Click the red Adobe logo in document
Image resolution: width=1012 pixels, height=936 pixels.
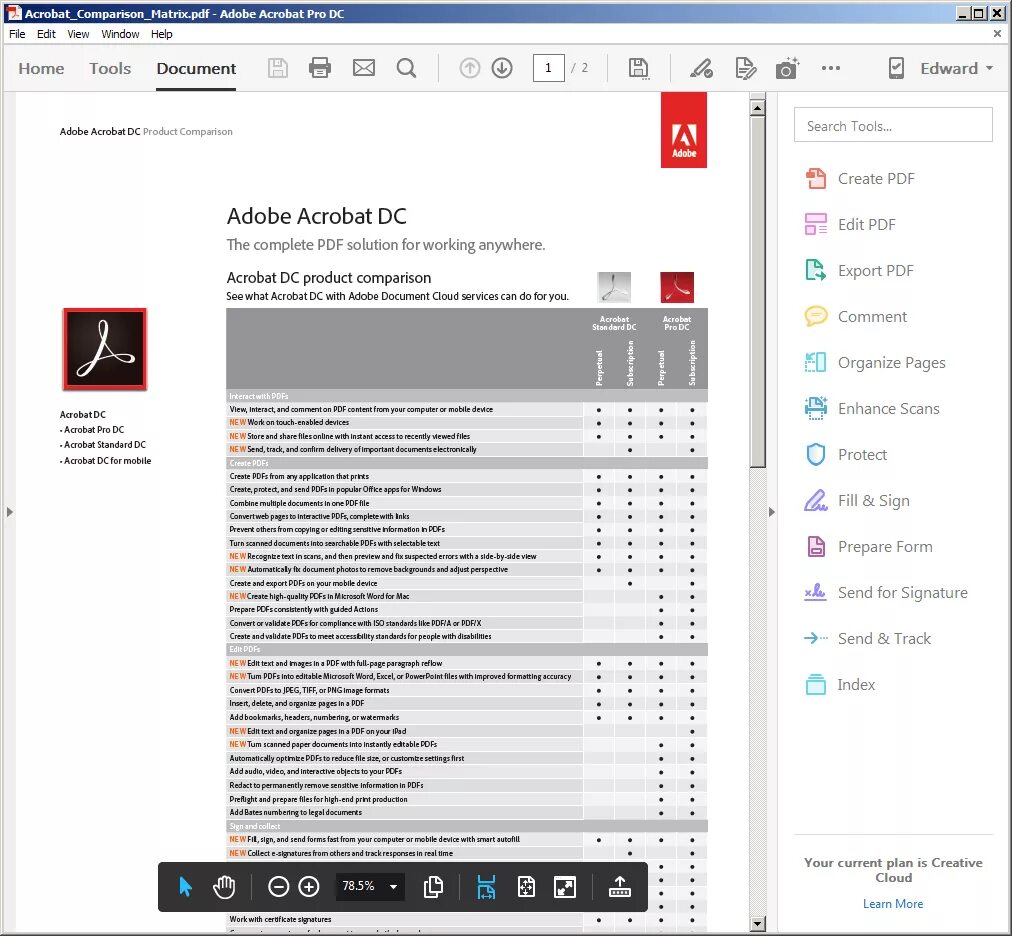tap(683, 130)
